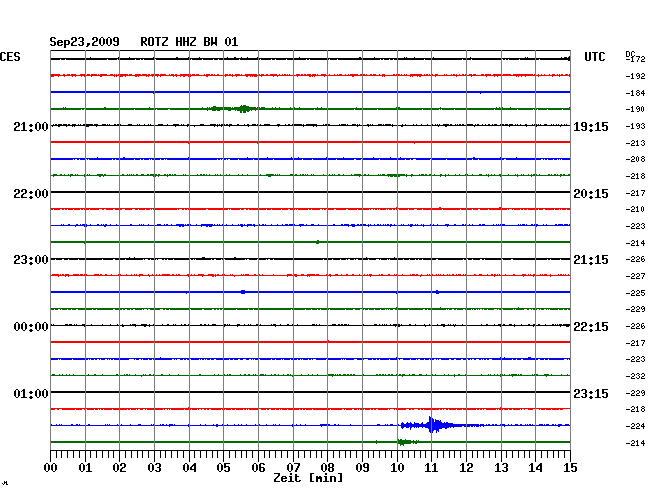
Task: Click the large blue seismic event near minute 11
Action: pos(432,425)
